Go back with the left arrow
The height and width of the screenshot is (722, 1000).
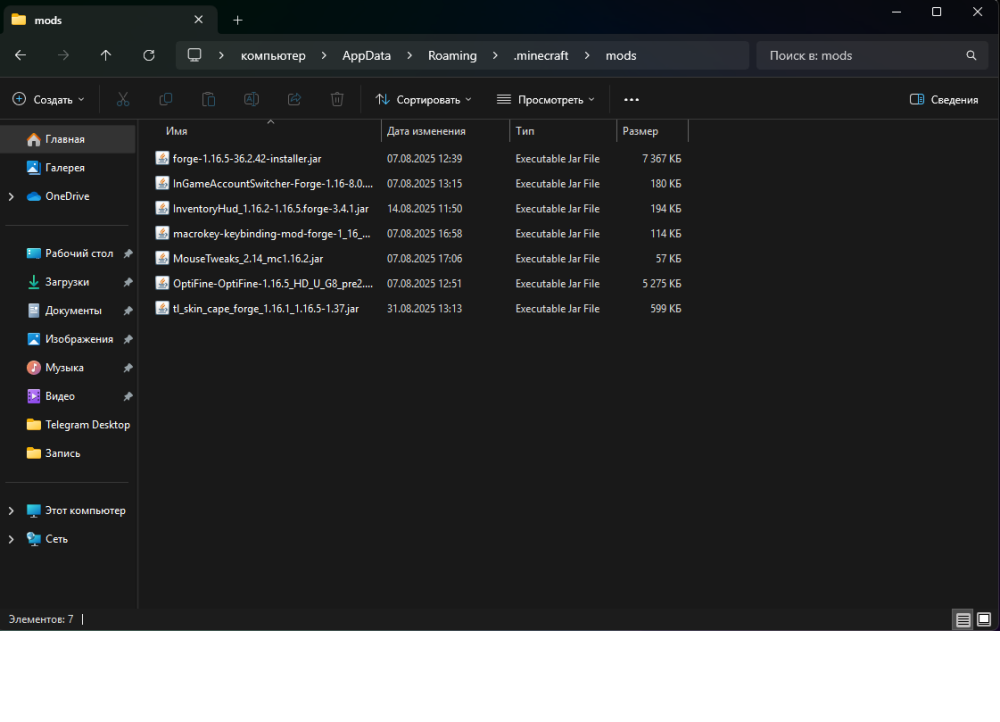coord(20,55)
